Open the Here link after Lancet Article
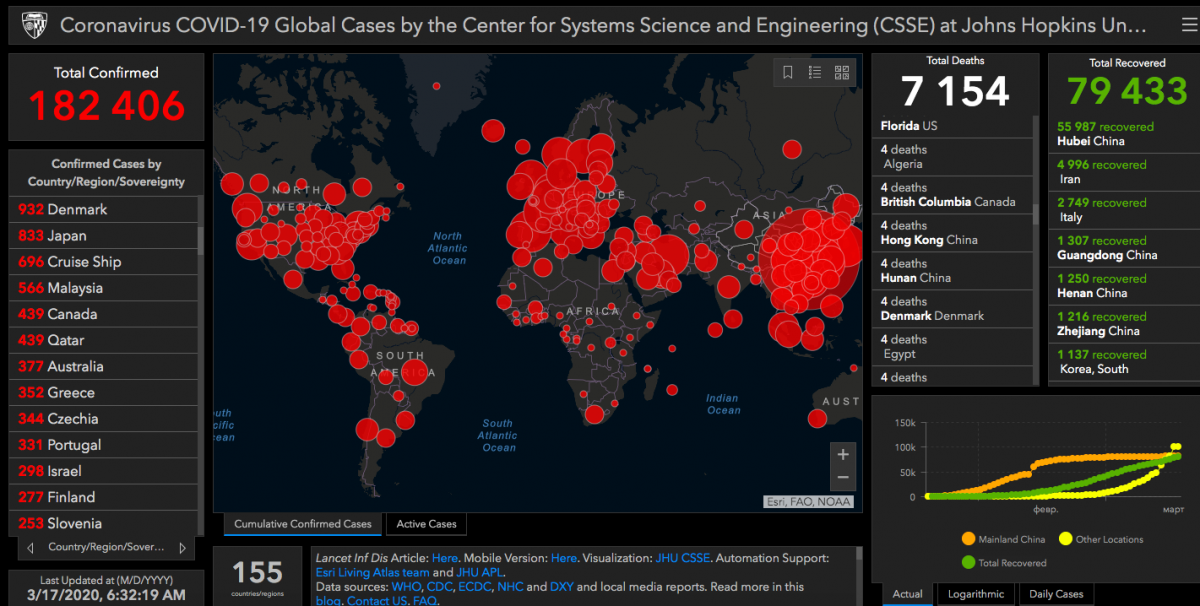 [x=445, y=558]
